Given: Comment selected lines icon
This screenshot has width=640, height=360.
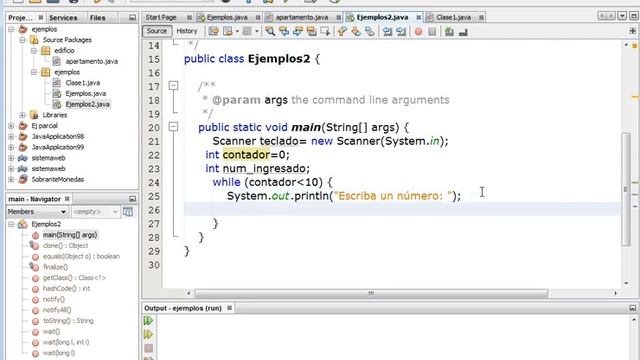Looking at the screenshot, I should tap(449, 31).
